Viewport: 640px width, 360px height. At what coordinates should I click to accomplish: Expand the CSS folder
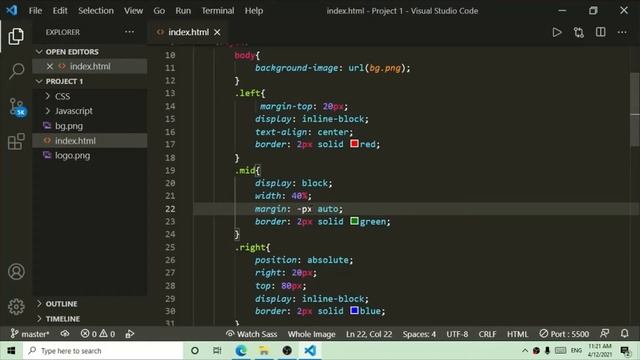coord(90,96)
